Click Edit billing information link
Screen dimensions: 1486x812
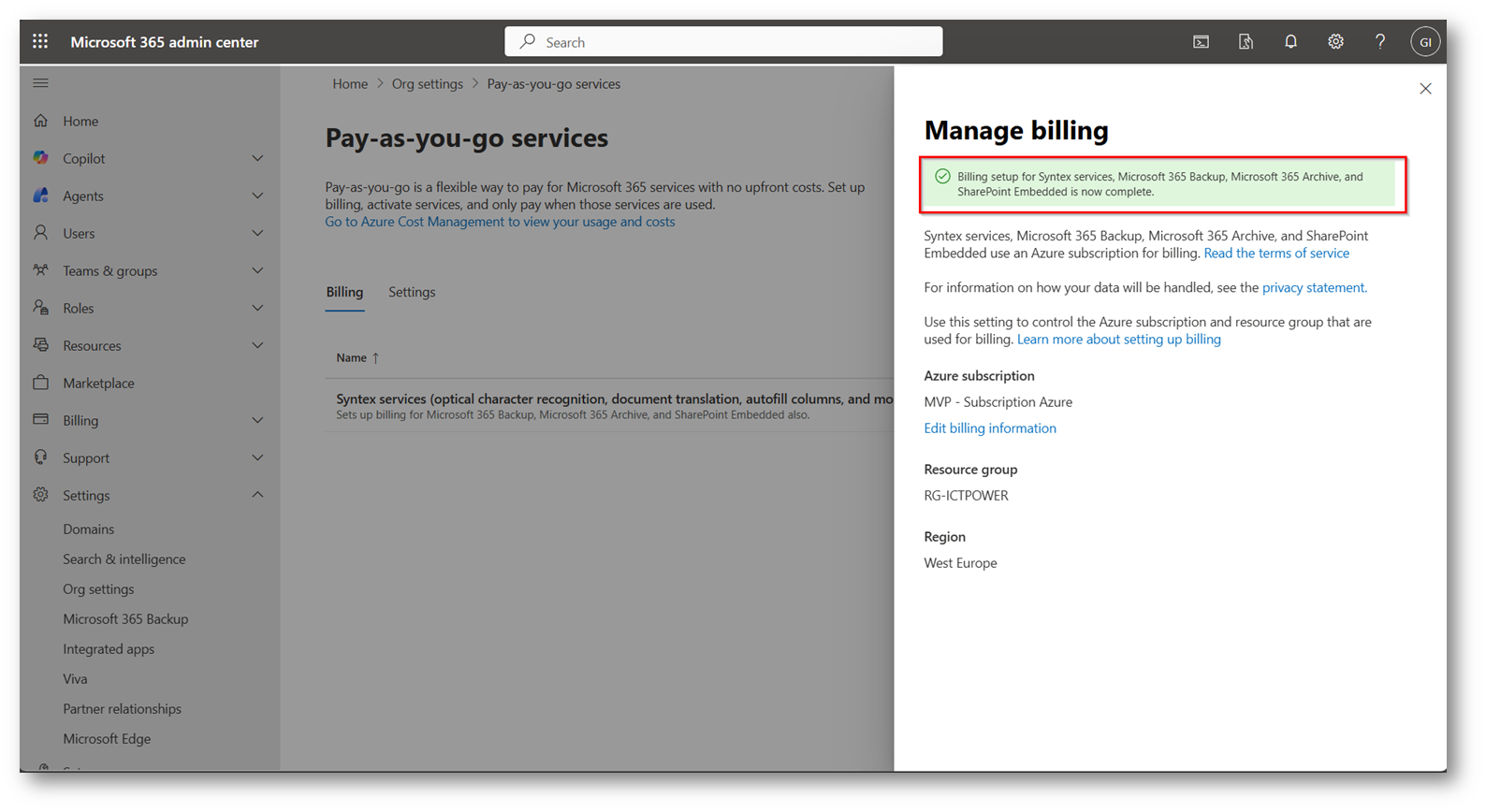click(x=989, y=428)
